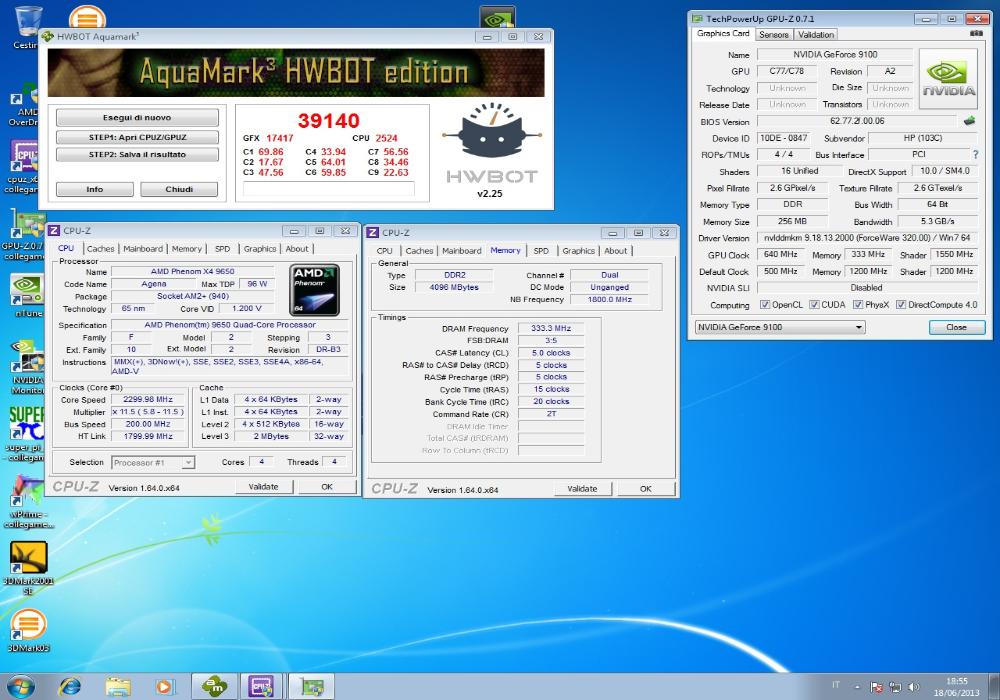Open SPD tab in right CPU-Z

541,251
